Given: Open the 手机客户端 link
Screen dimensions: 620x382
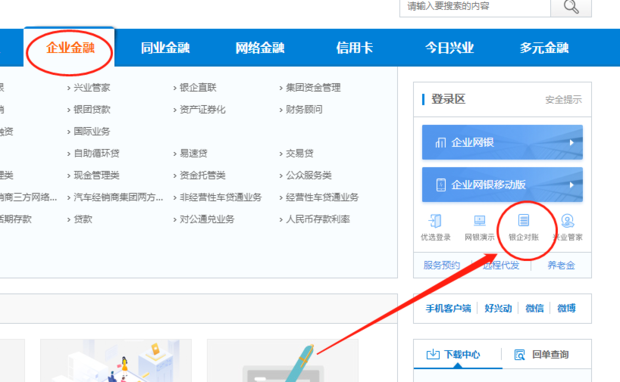Looking at the screenshot, I should (x=448, y=308).
